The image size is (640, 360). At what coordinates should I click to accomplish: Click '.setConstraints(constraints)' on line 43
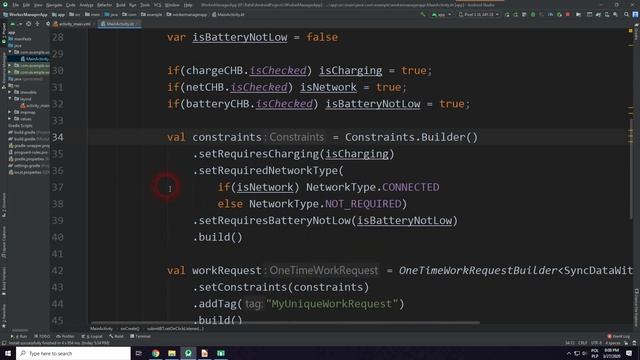281,287
